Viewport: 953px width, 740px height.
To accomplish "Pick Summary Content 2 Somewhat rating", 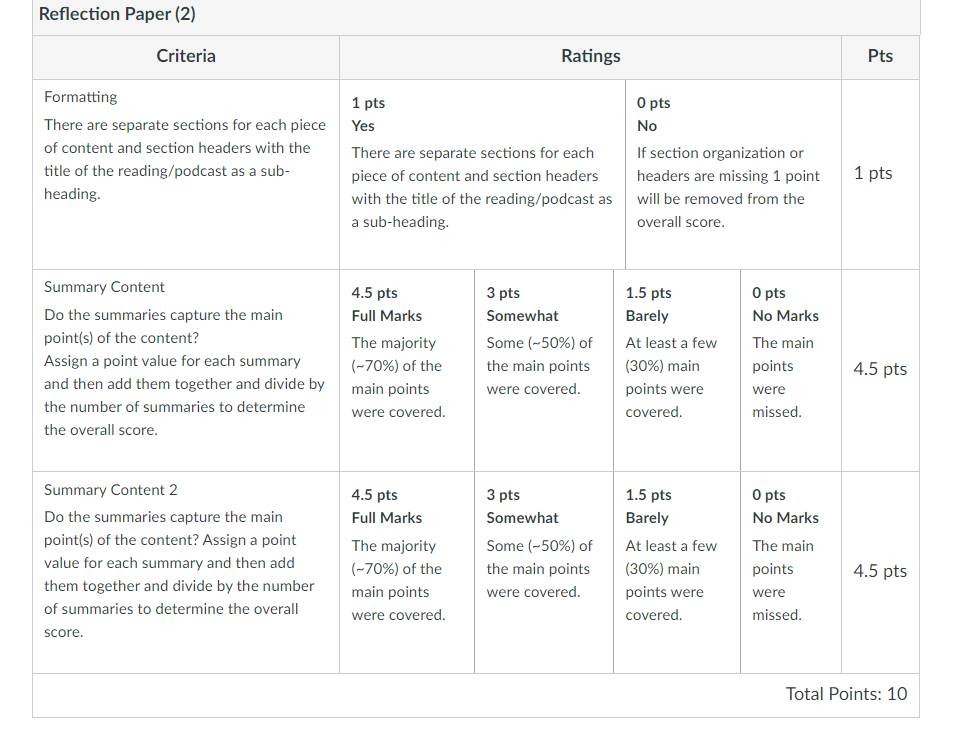I will [543, 572].
